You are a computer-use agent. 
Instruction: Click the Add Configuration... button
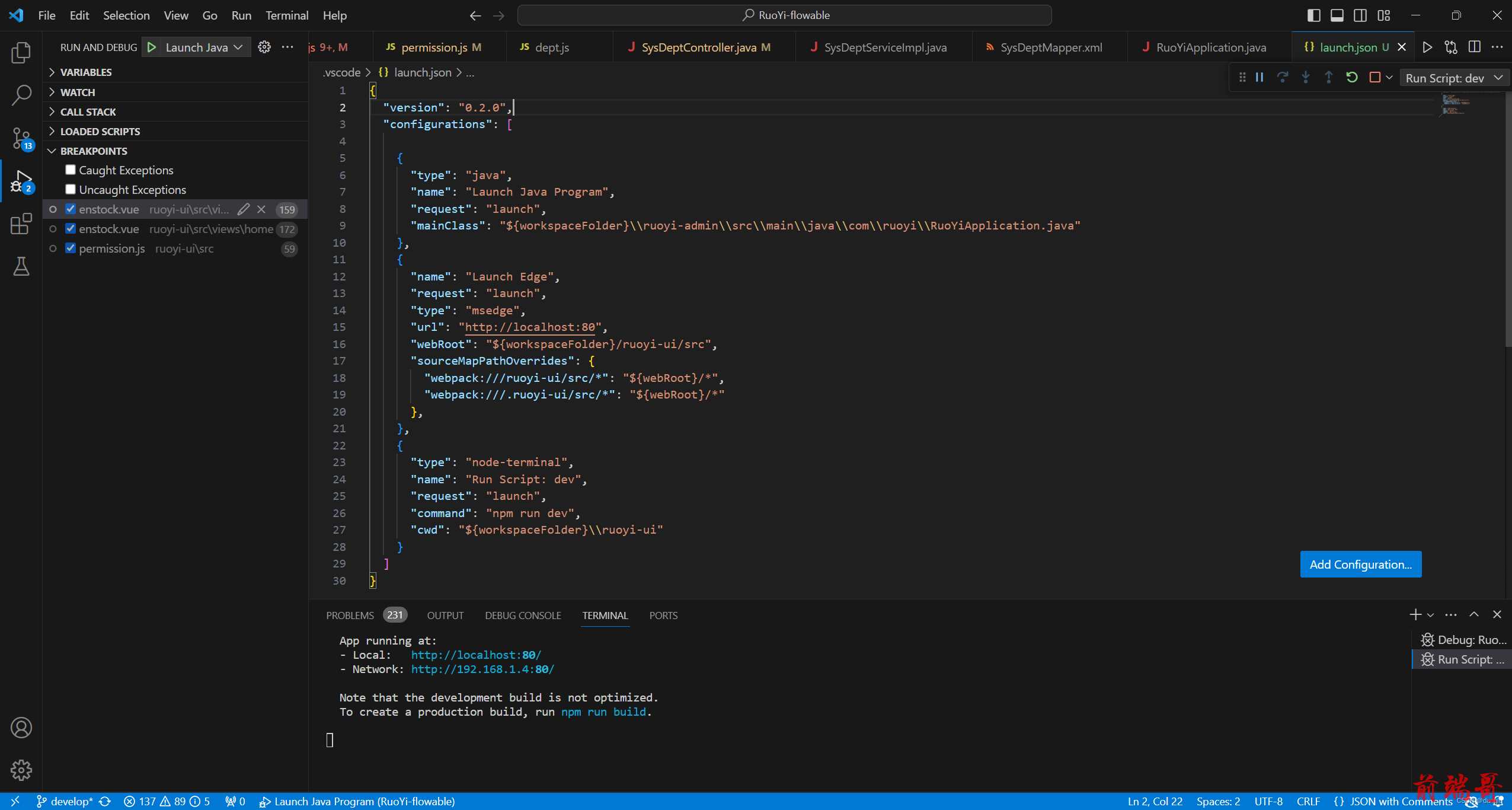[x=1361, y=565]
